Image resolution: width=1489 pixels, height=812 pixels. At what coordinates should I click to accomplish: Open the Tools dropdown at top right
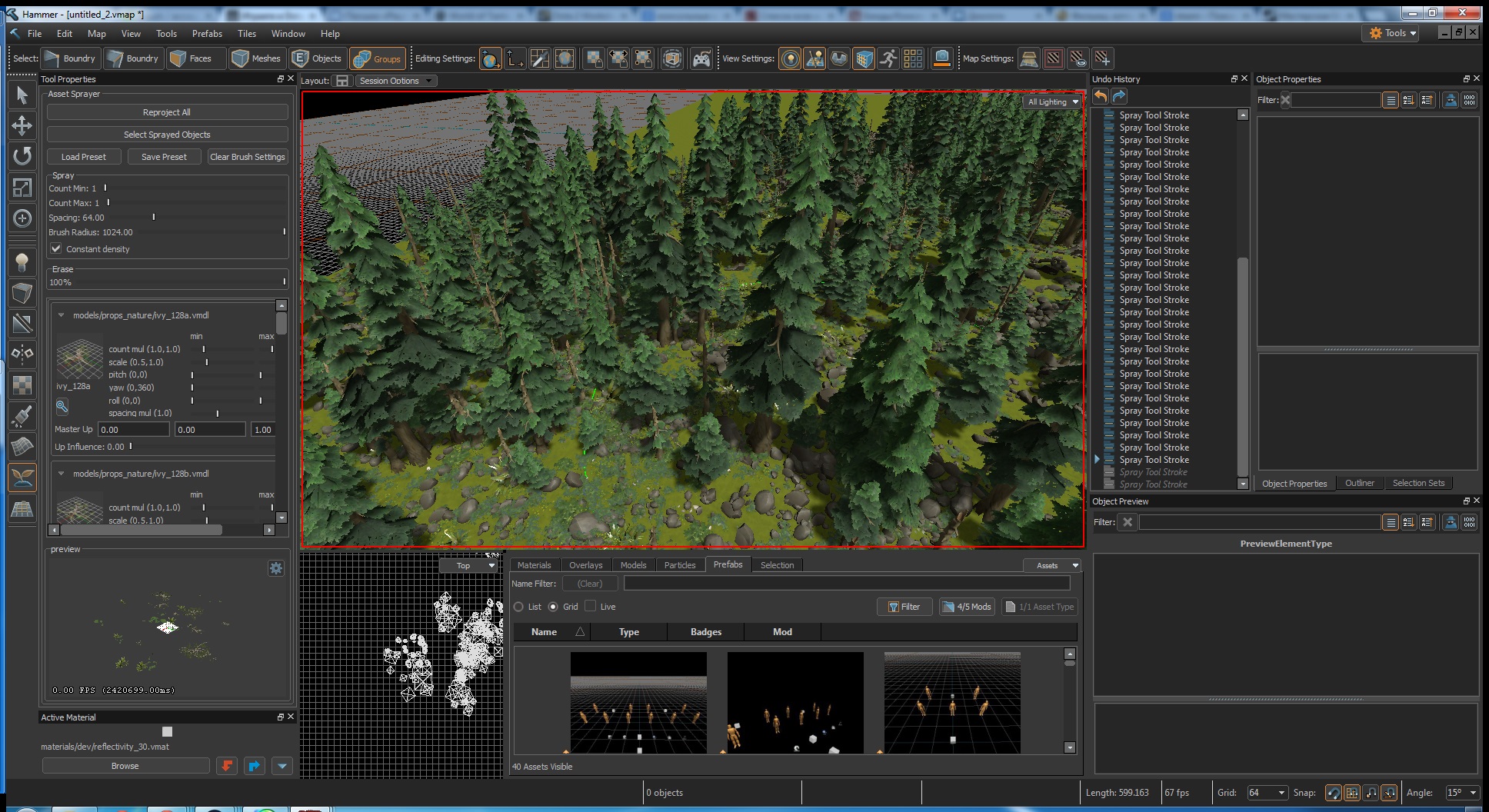point(1391,33)
